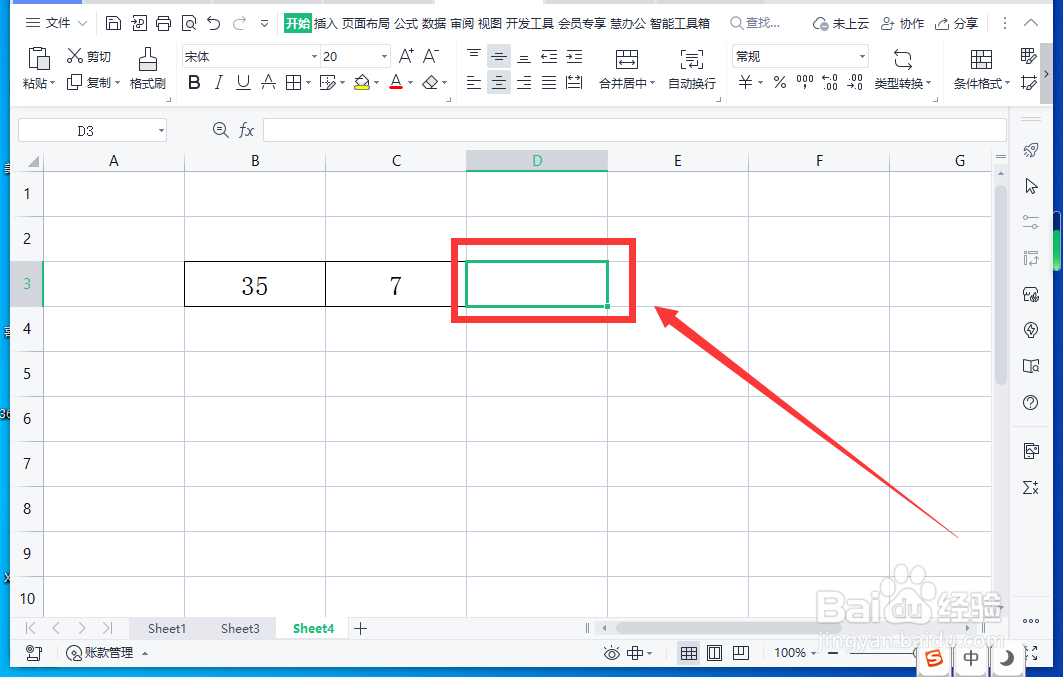1063x677 pixels.
Task: Switch to the 页面布局 tab
Action: 365,24
